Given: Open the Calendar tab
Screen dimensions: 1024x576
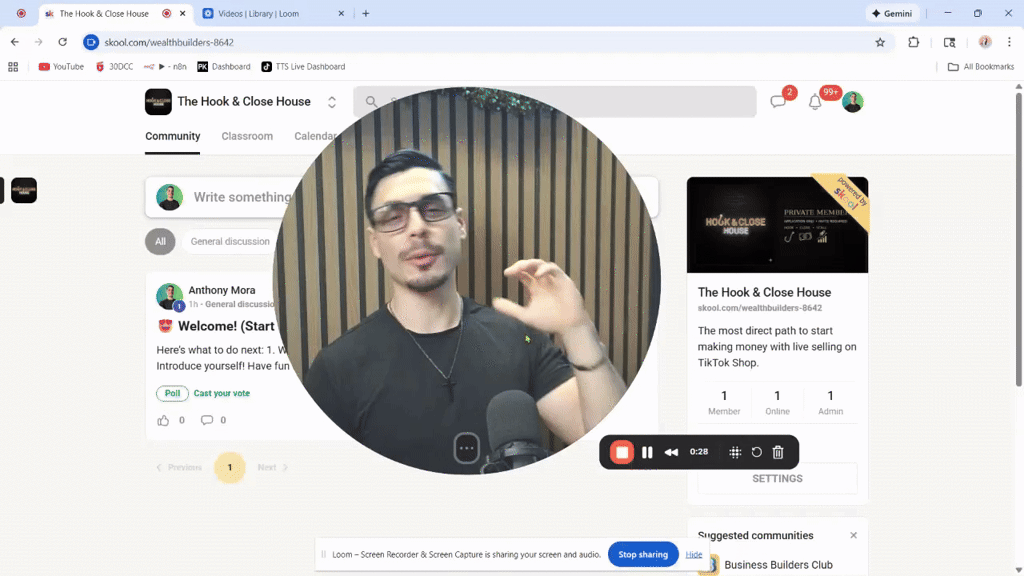Looking at the screenshot, I should (314, 136).
